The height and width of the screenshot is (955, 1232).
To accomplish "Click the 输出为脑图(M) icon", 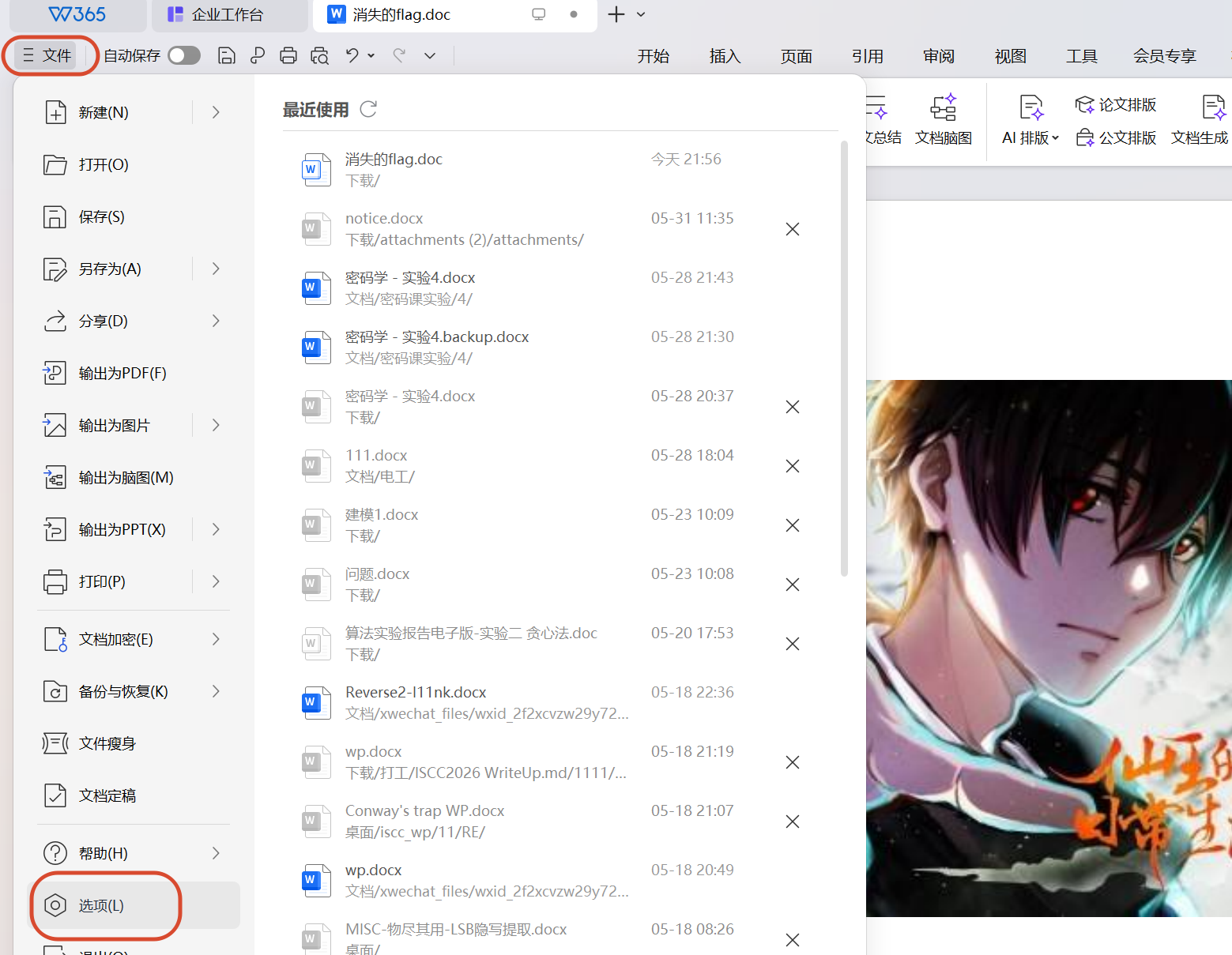I will 55,477.
